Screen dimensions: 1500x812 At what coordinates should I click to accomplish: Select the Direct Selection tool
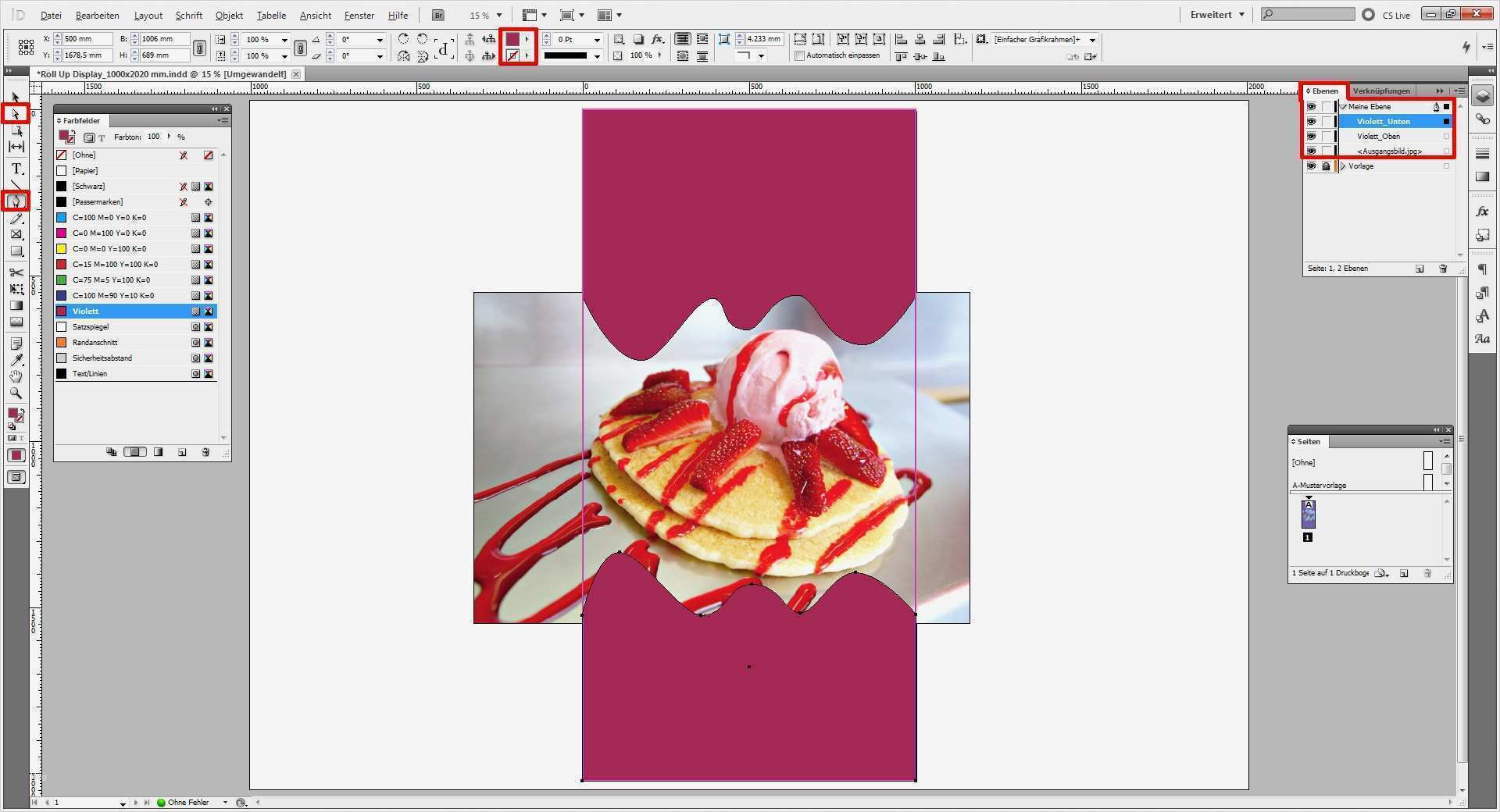tap(16, 113)
